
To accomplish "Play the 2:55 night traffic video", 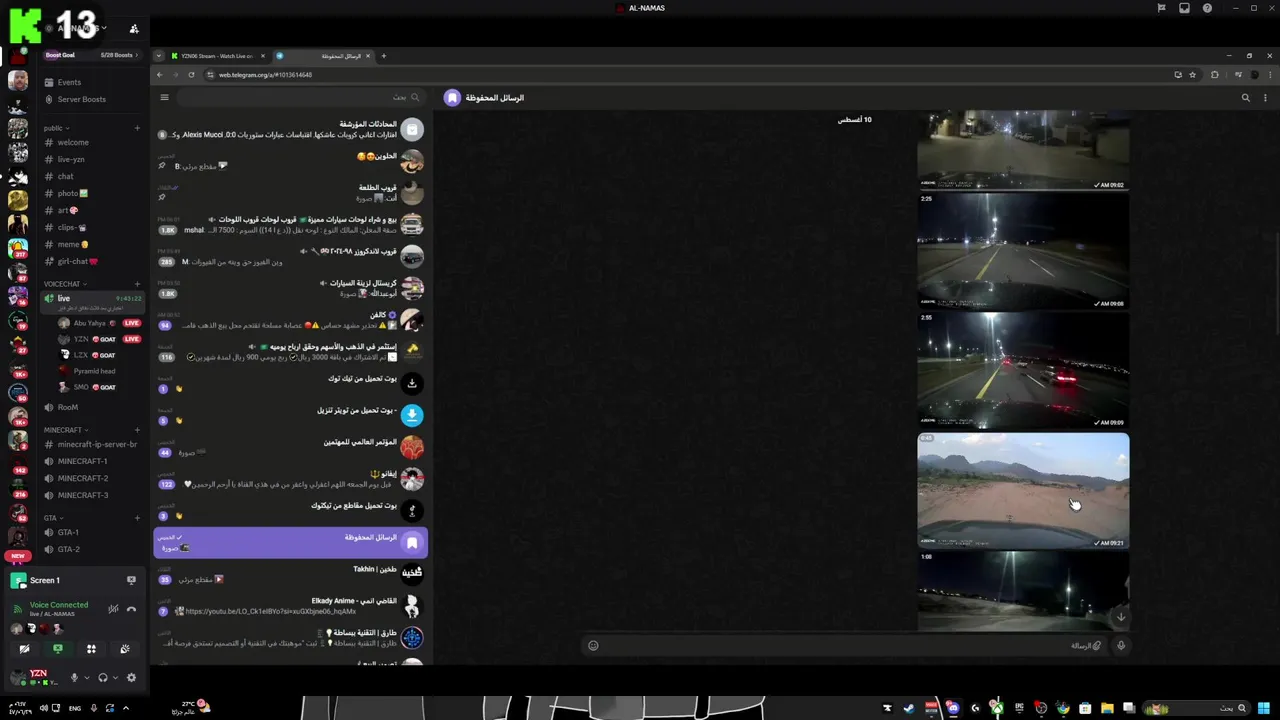I will (x=1023, y=371).
